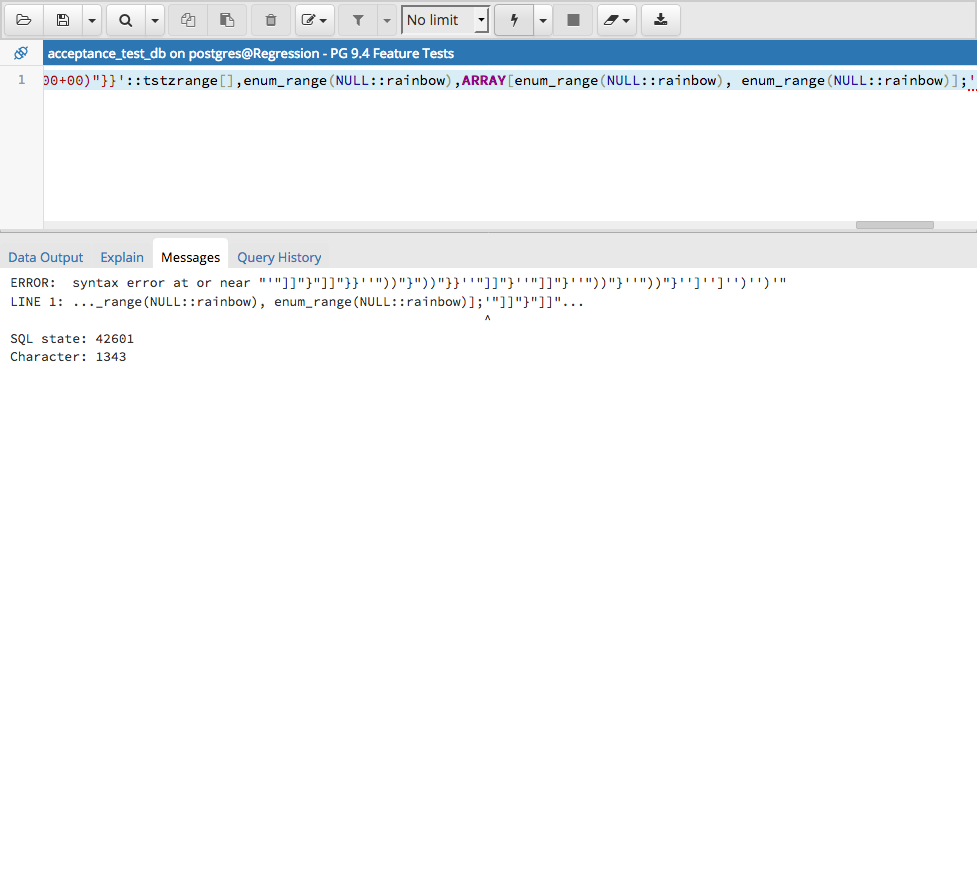This screenshot has width=977, height=891.
Task: Open the Explain tab
Action: 122,257
